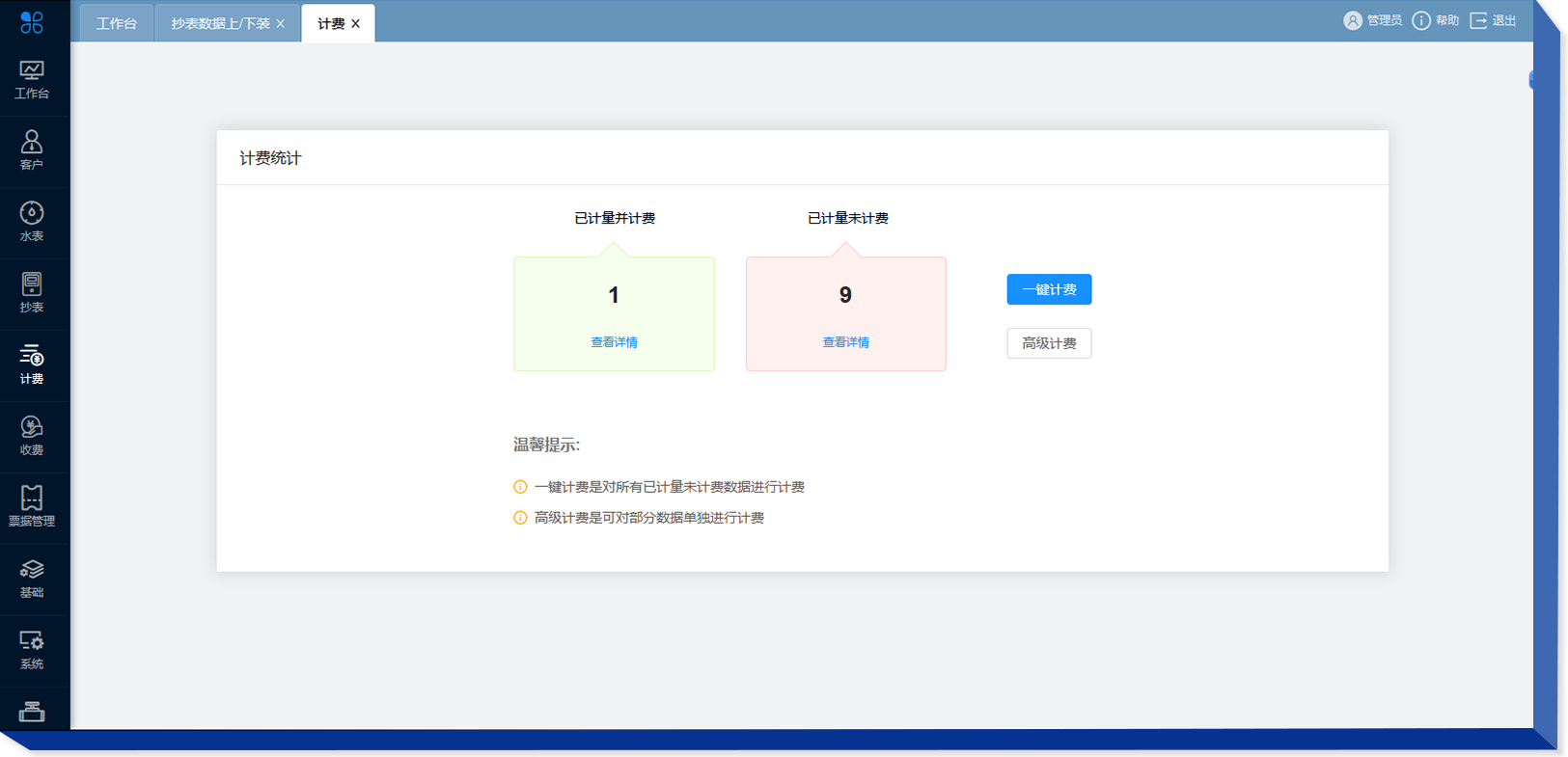The image size is (1568, 757).
Task: Click the 计费统计 panel title
Action: (x=270, y=158)
